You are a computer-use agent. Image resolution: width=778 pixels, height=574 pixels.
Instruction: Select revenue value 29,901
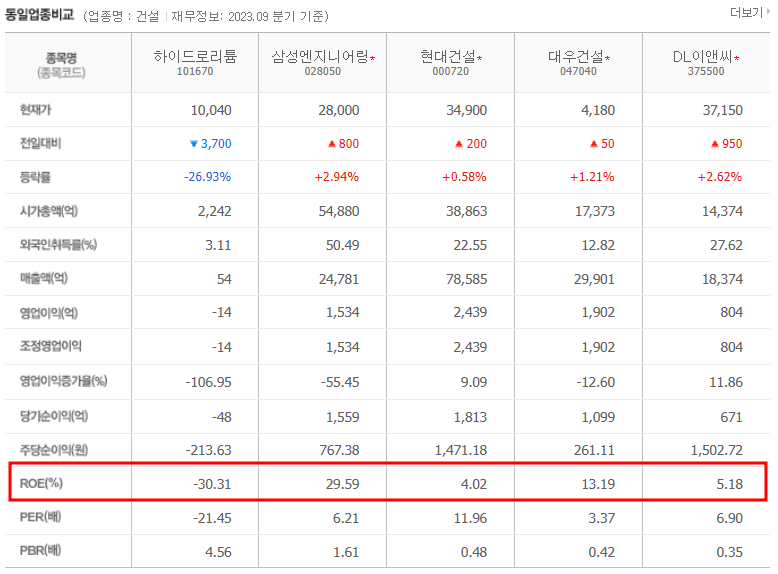coord(594,279)
